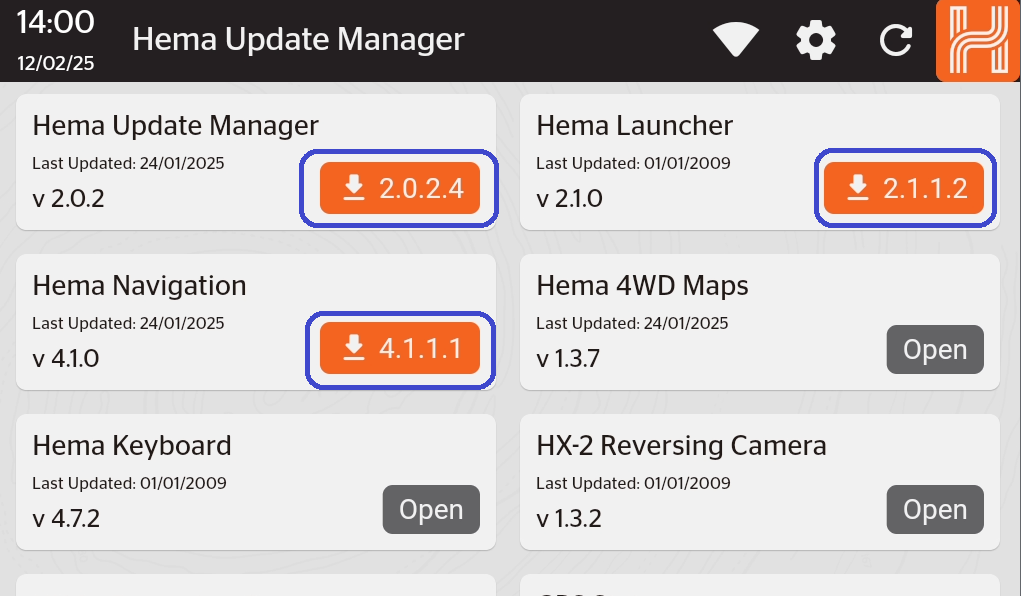Click the date 12/02/25 in the status bar
Screen dimensions: 1021x596
click(x=54, y=61)
